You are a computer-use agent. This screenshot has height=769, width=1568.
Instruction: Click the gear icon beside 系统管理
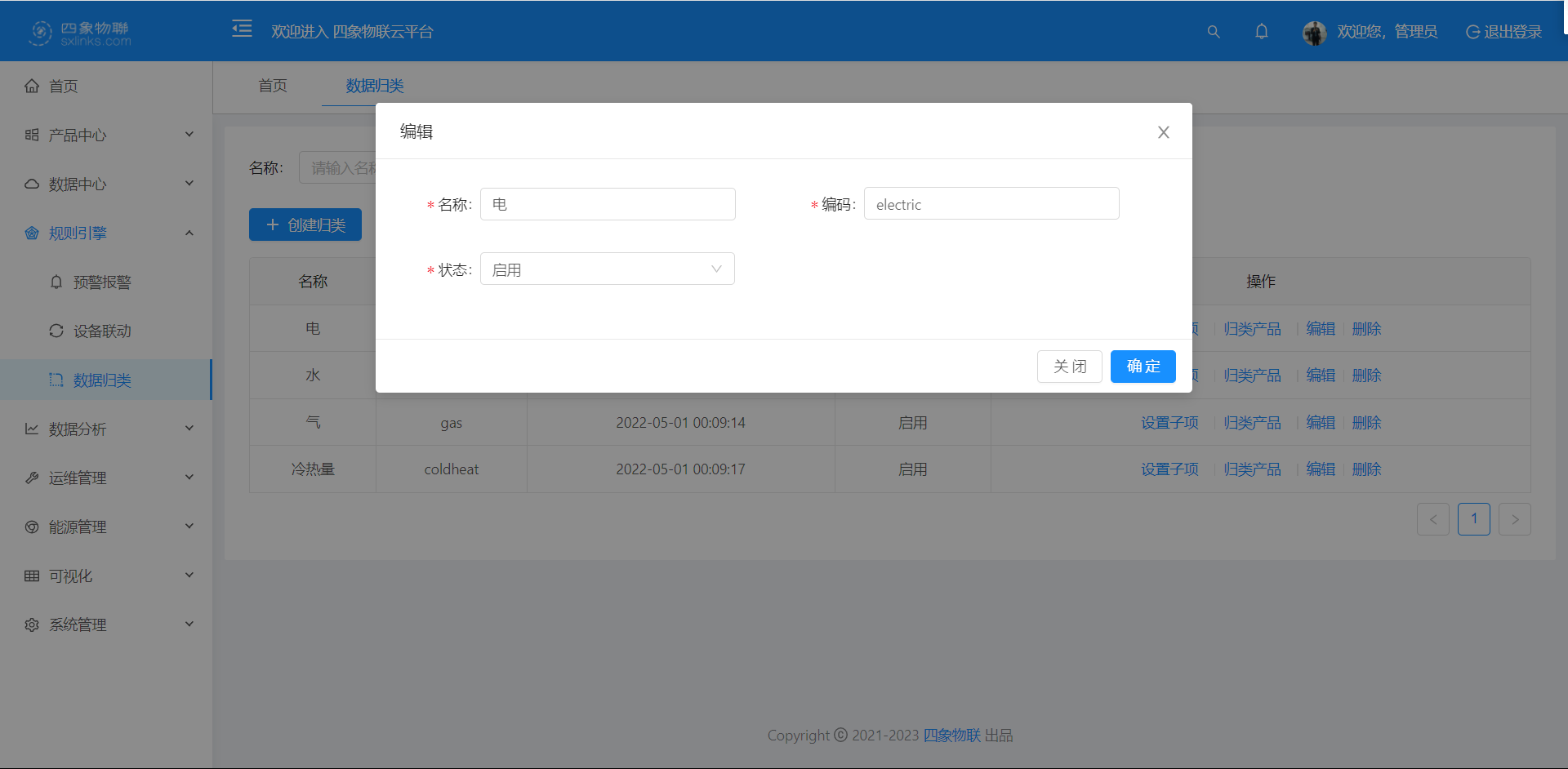[32, 625]
